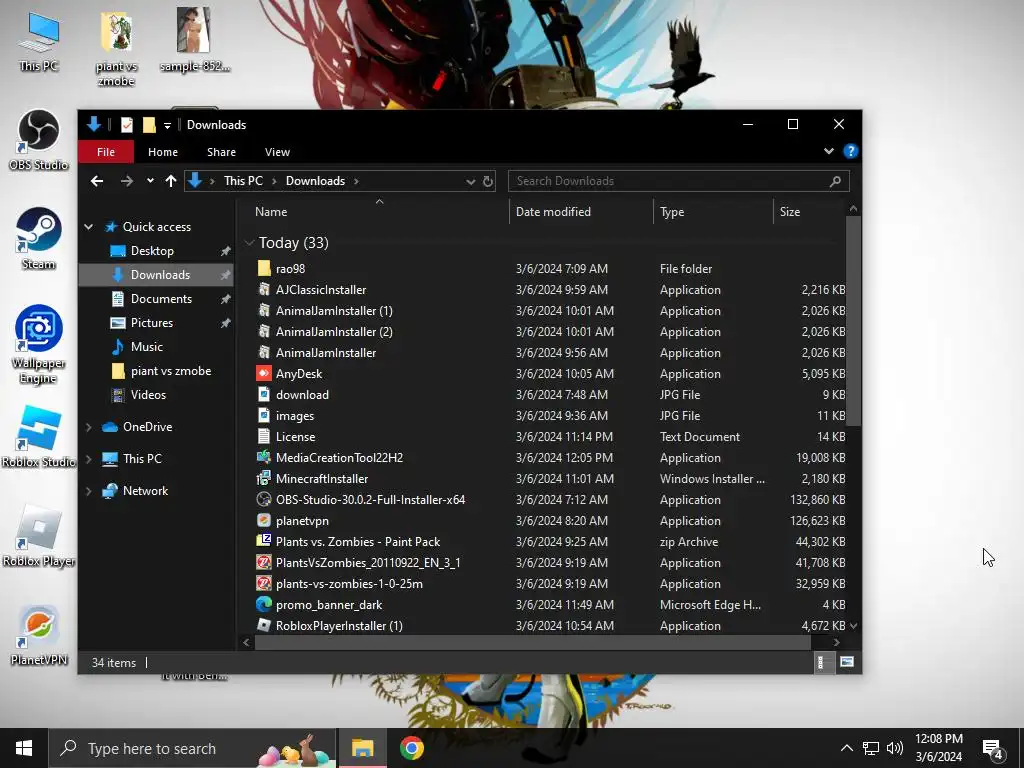
Task: Open the File menu tab
Action: 106,152
